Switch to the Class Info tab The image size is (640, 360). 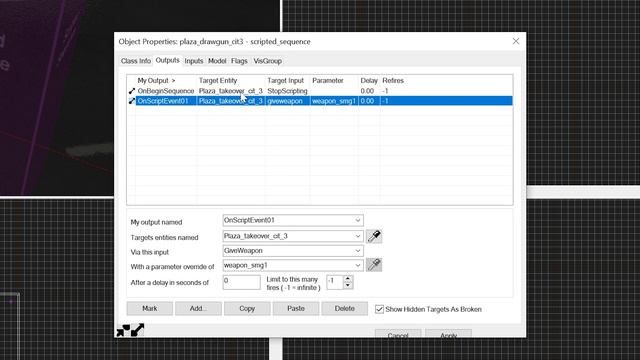click(136, 61)
